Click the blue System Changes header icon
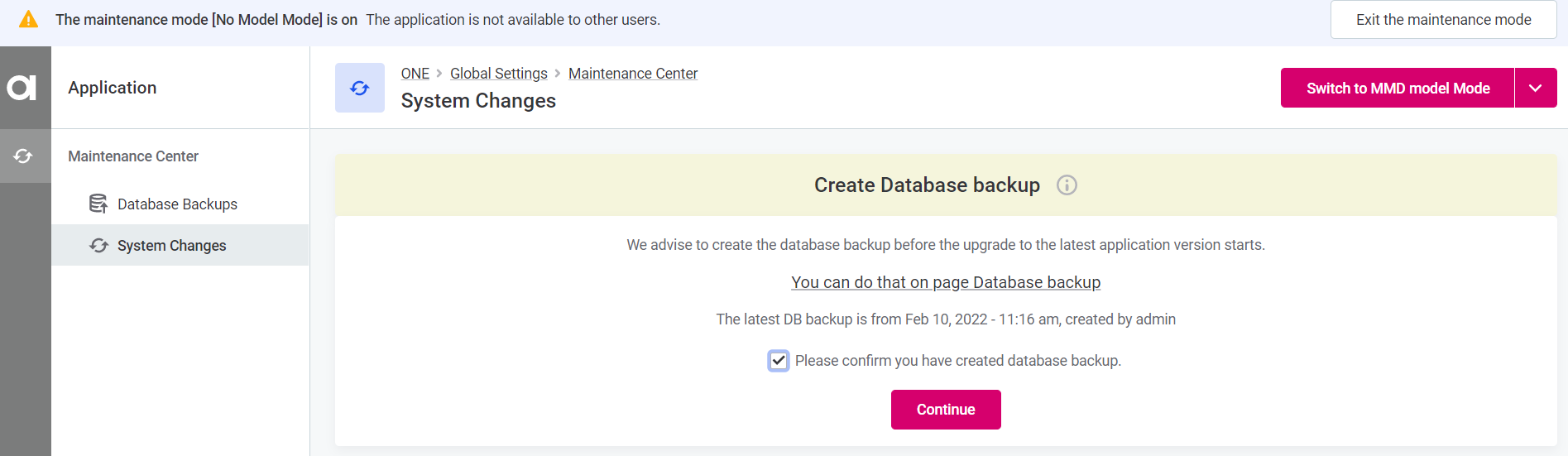The width and height of the screenshot is (1568, 456). pos(359,88)
